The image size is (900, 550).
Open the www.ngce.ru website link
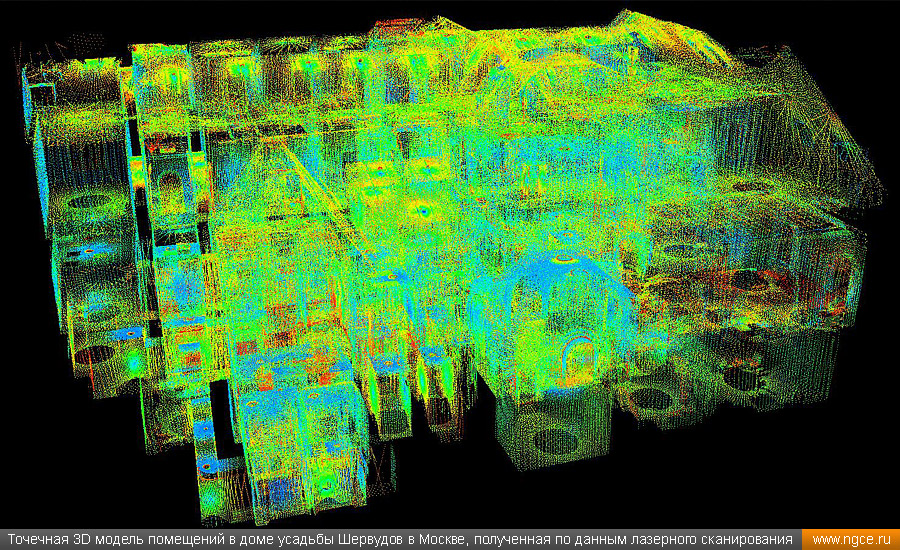click(x=851, y=540)
